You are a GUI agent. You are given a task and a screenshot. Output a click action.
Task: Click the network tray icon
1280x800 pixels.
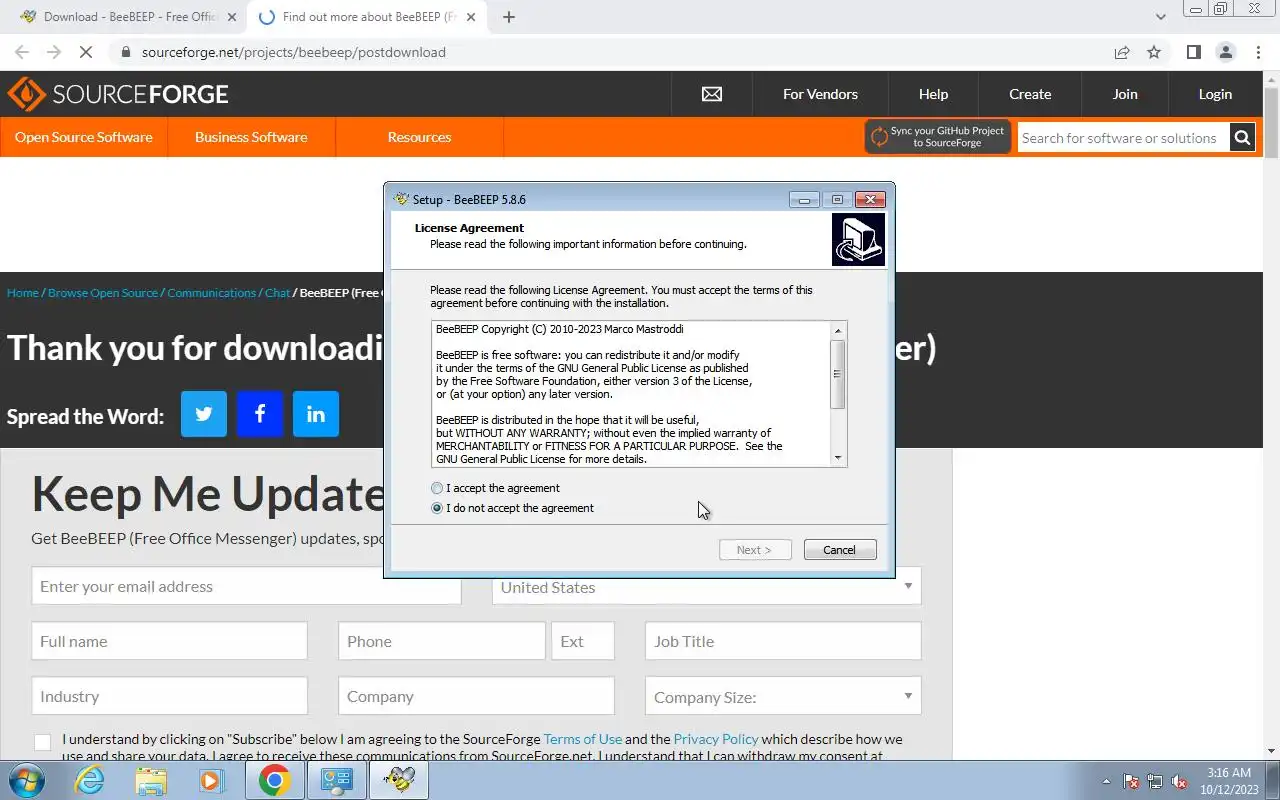(1156, 781)
